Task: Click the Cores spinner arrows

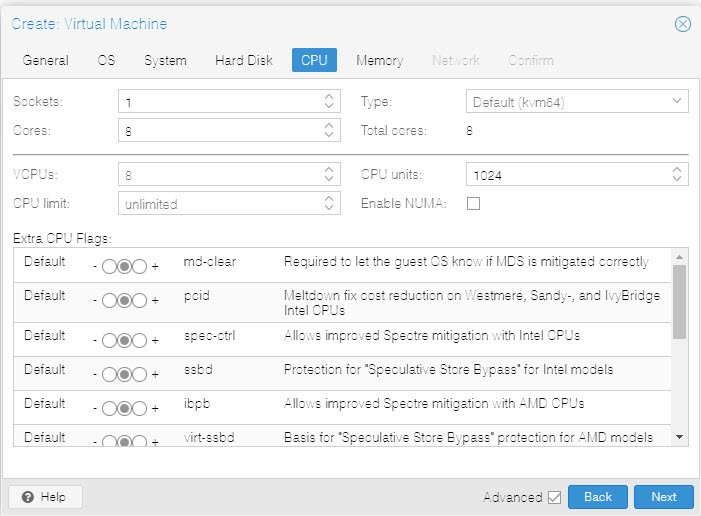Action: pos(330,131)
